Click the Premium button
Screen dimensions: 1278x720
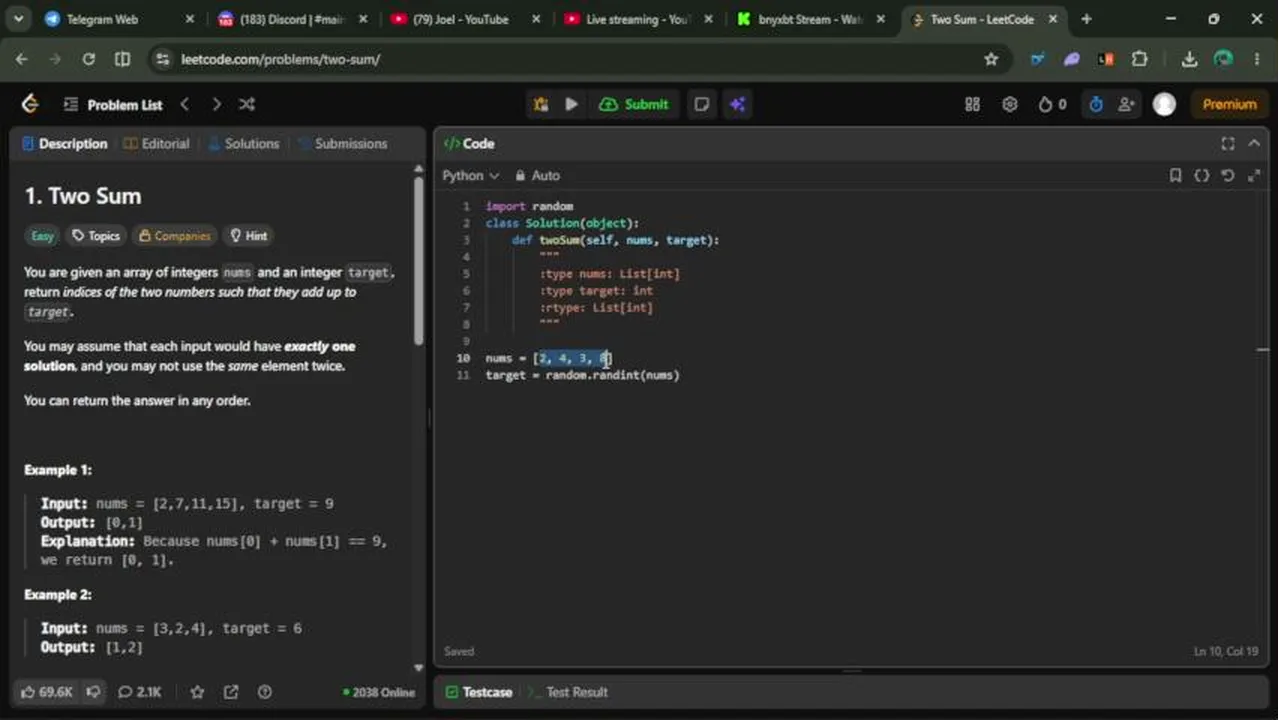[1229, 104]
